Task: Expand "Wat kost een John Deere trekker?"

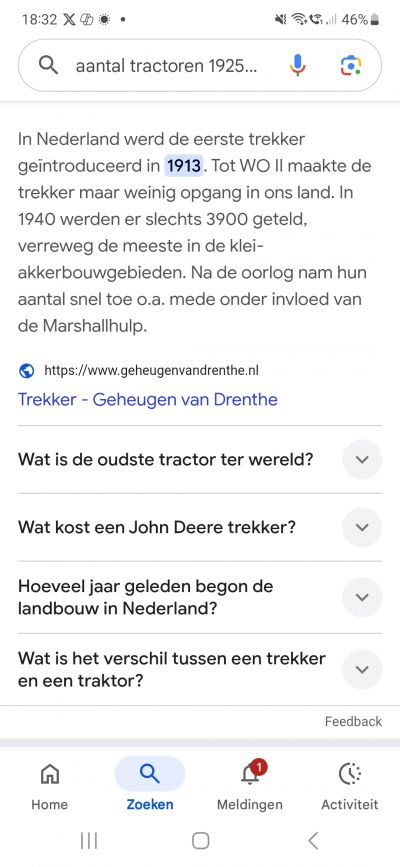Action: [200, 527]
